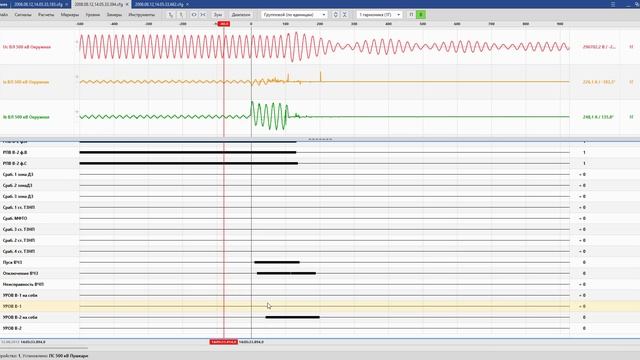Open the Сигналы menu
This screenshot has width=640, height=360.
(x=23, y=15)
